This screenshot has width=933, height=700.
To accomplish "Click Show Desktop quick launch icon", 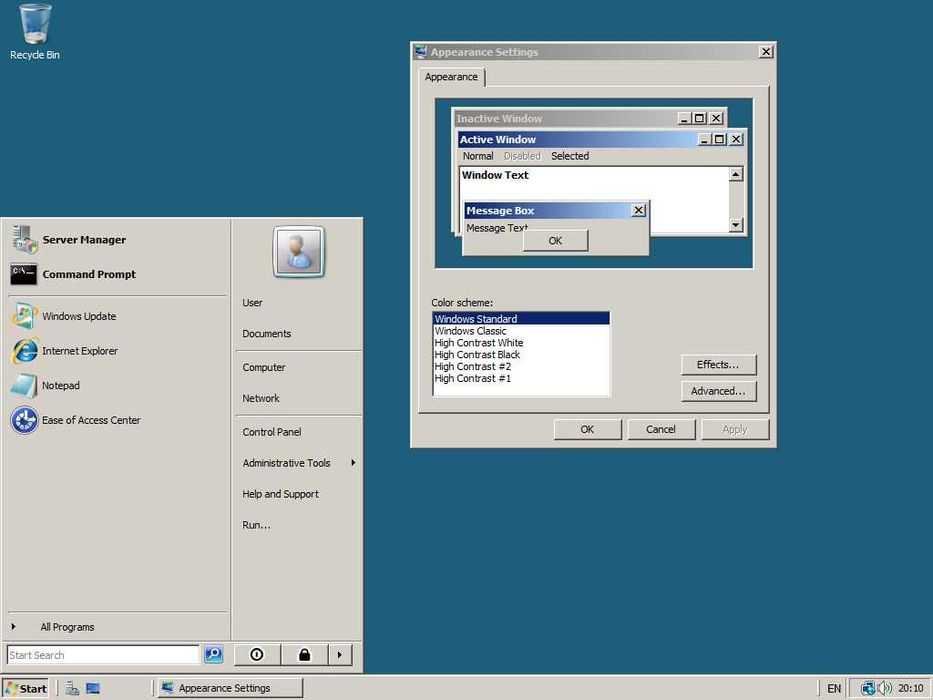I will click(93, 688).
